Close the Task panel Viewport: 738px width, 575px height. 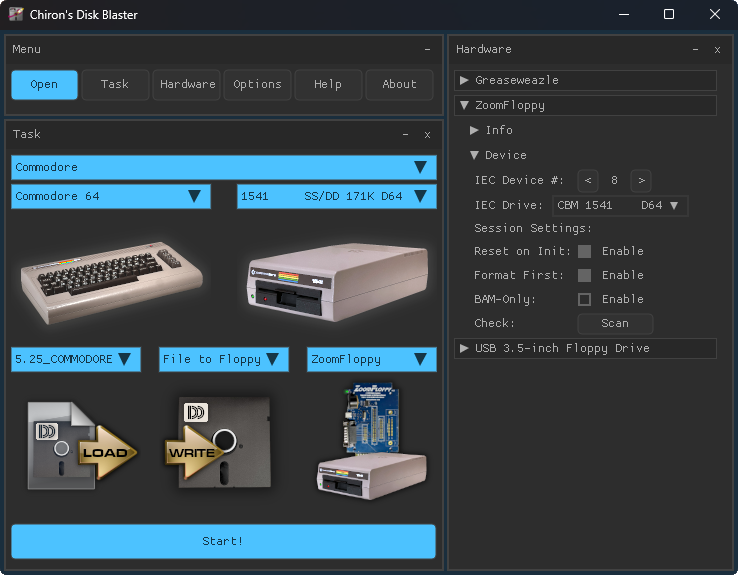[x=427, y=135]
